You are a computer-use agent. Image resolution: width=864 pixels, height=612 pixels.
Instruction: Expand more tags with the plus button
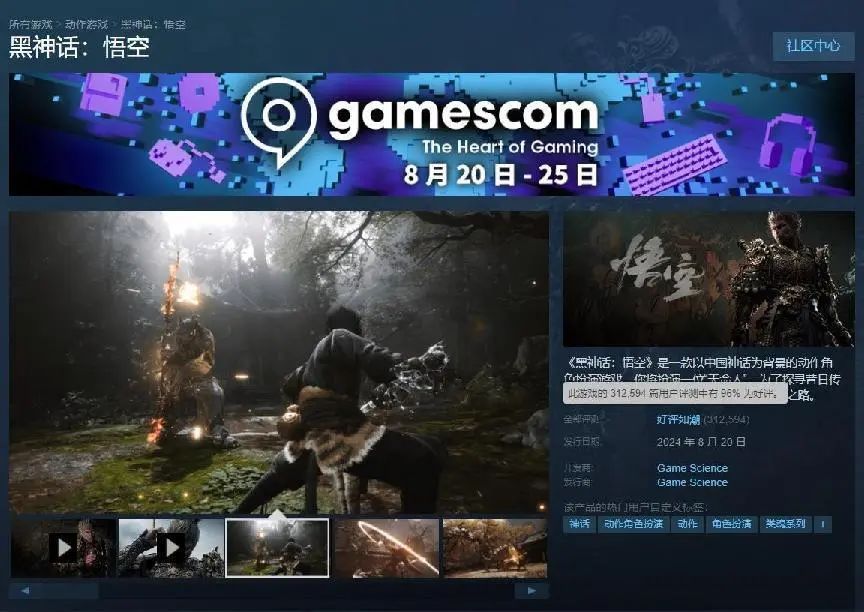coord(823,524)
